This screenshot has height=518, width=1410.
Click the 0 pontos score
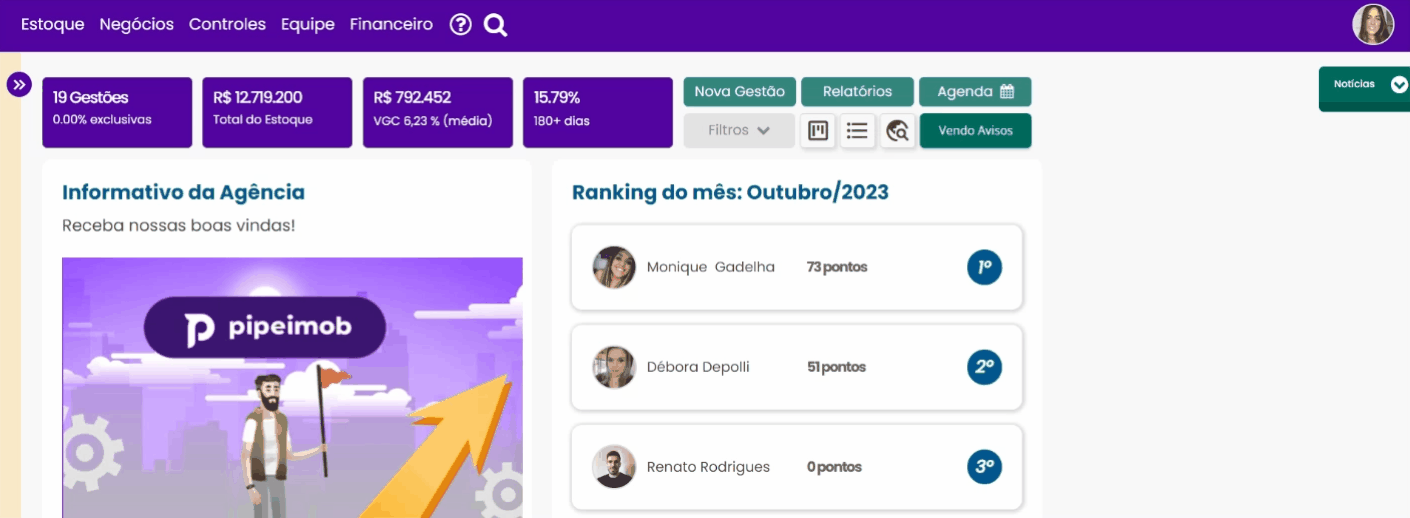coord(834,467)
